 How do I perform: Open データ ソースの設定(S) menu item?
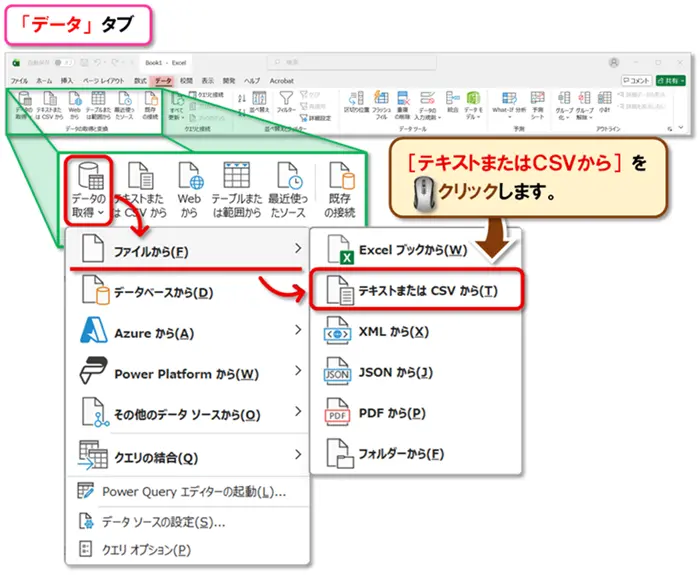[x=188, y=521]
